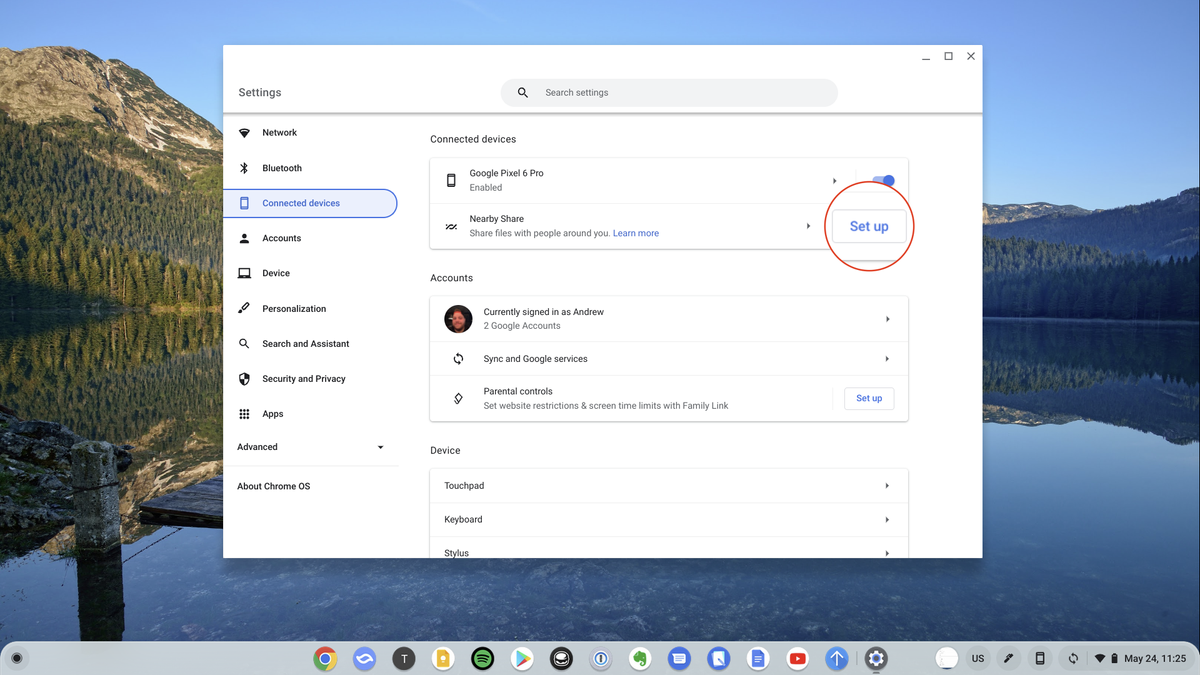Launch Spotify from the shelf
Image resolution: width=1200 pixels, height=675 pixels.
482,659
